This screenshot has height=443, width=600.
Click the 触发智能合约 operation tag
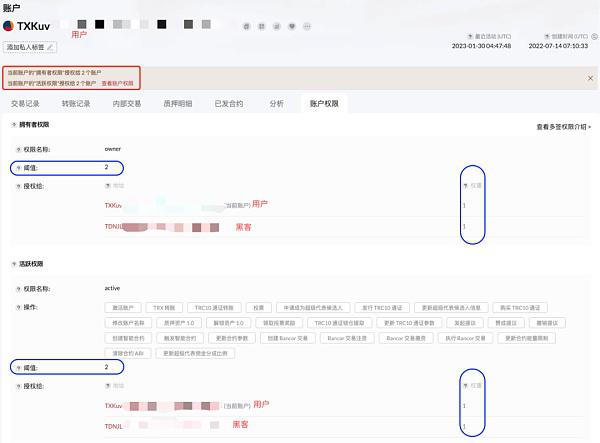175,339
